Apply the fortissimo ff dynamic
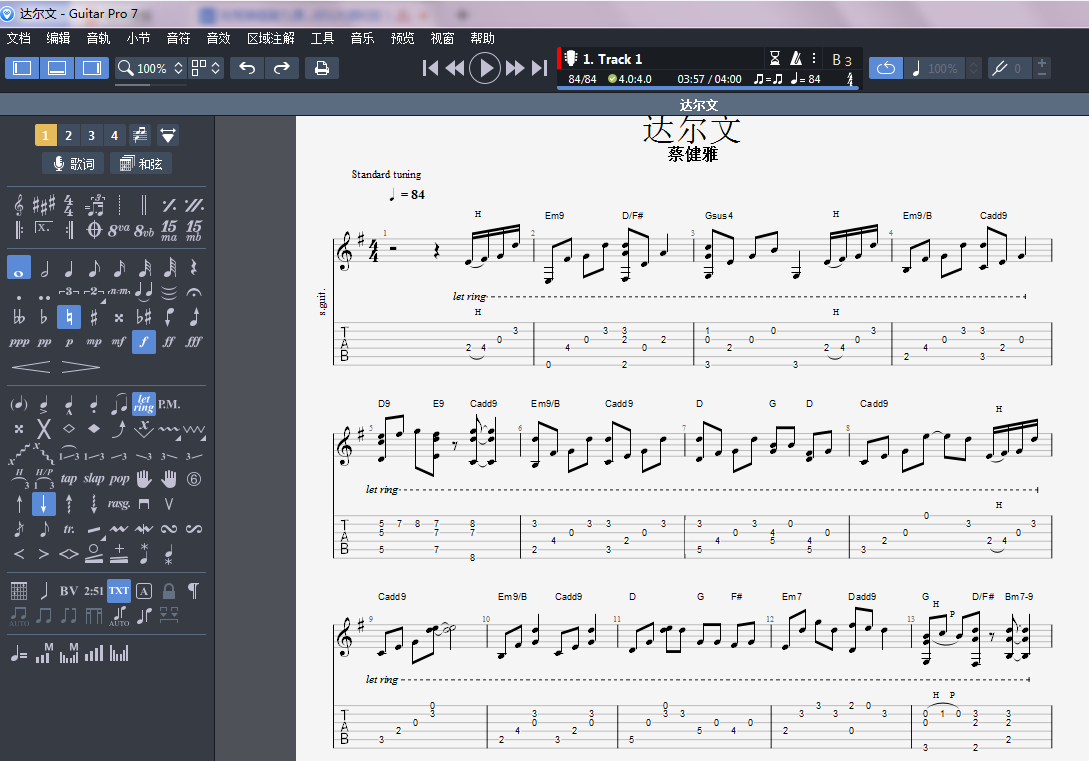Image resolution: width=1089 pixels, height=761 pixels. tap(169, 342)
